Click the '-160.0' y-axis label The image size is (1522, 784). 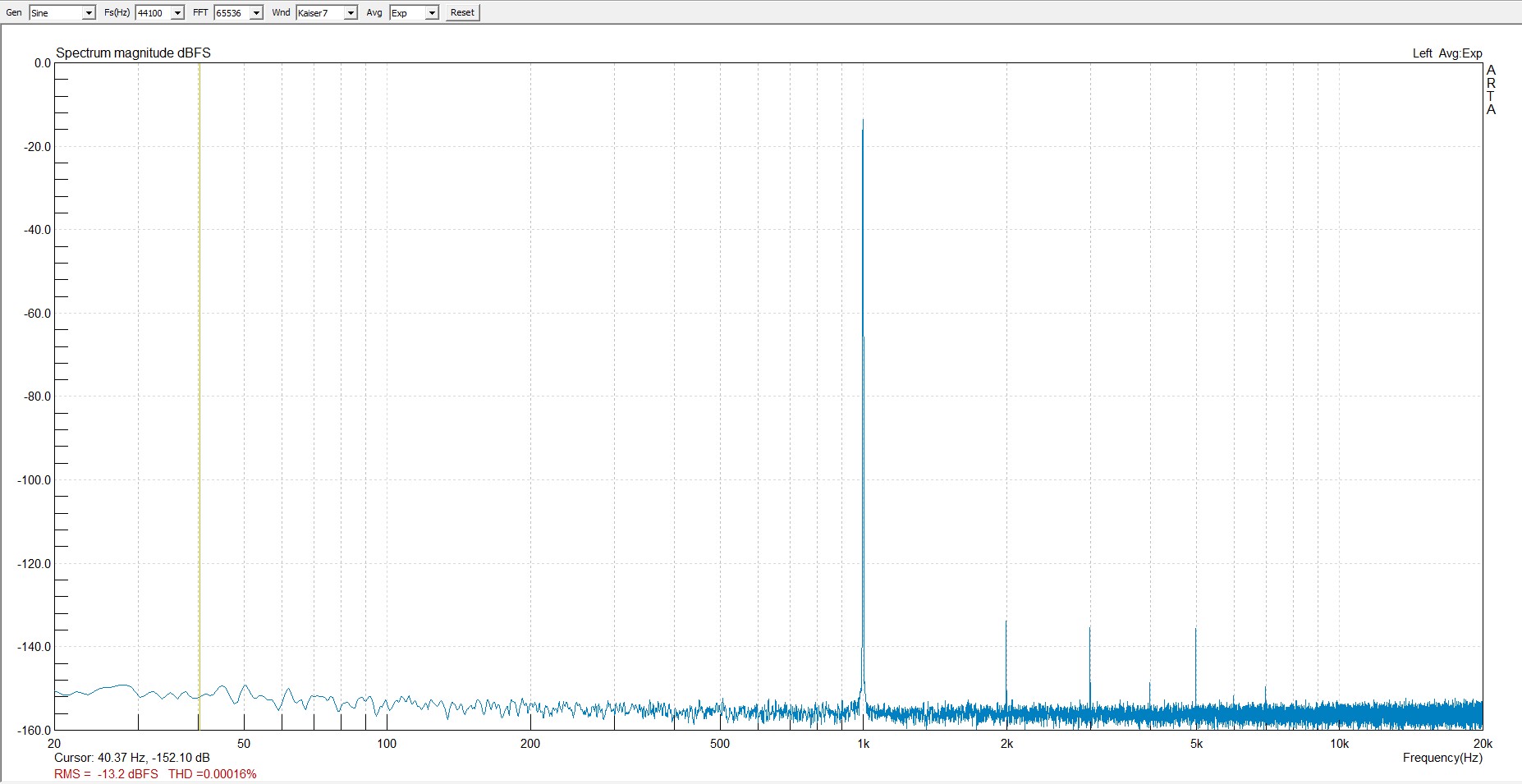click(34, 730)
